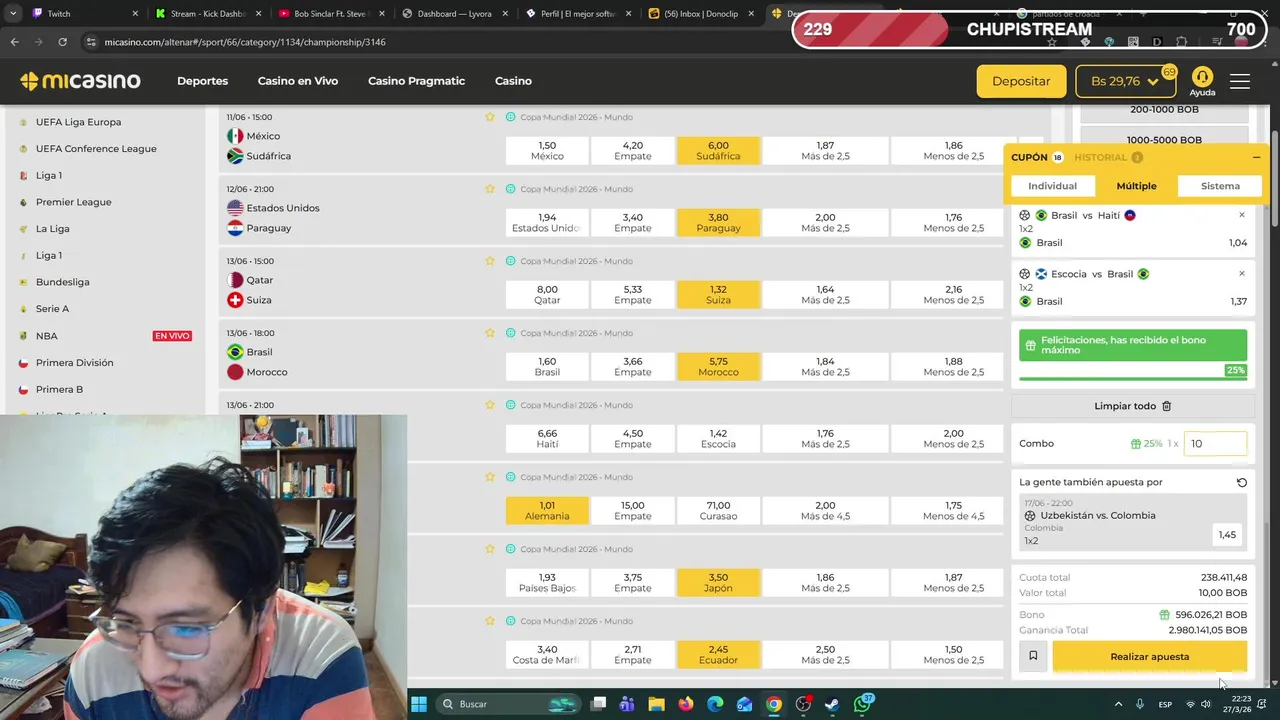
Task: Go back in browser history
Action: tap(14, 42)
